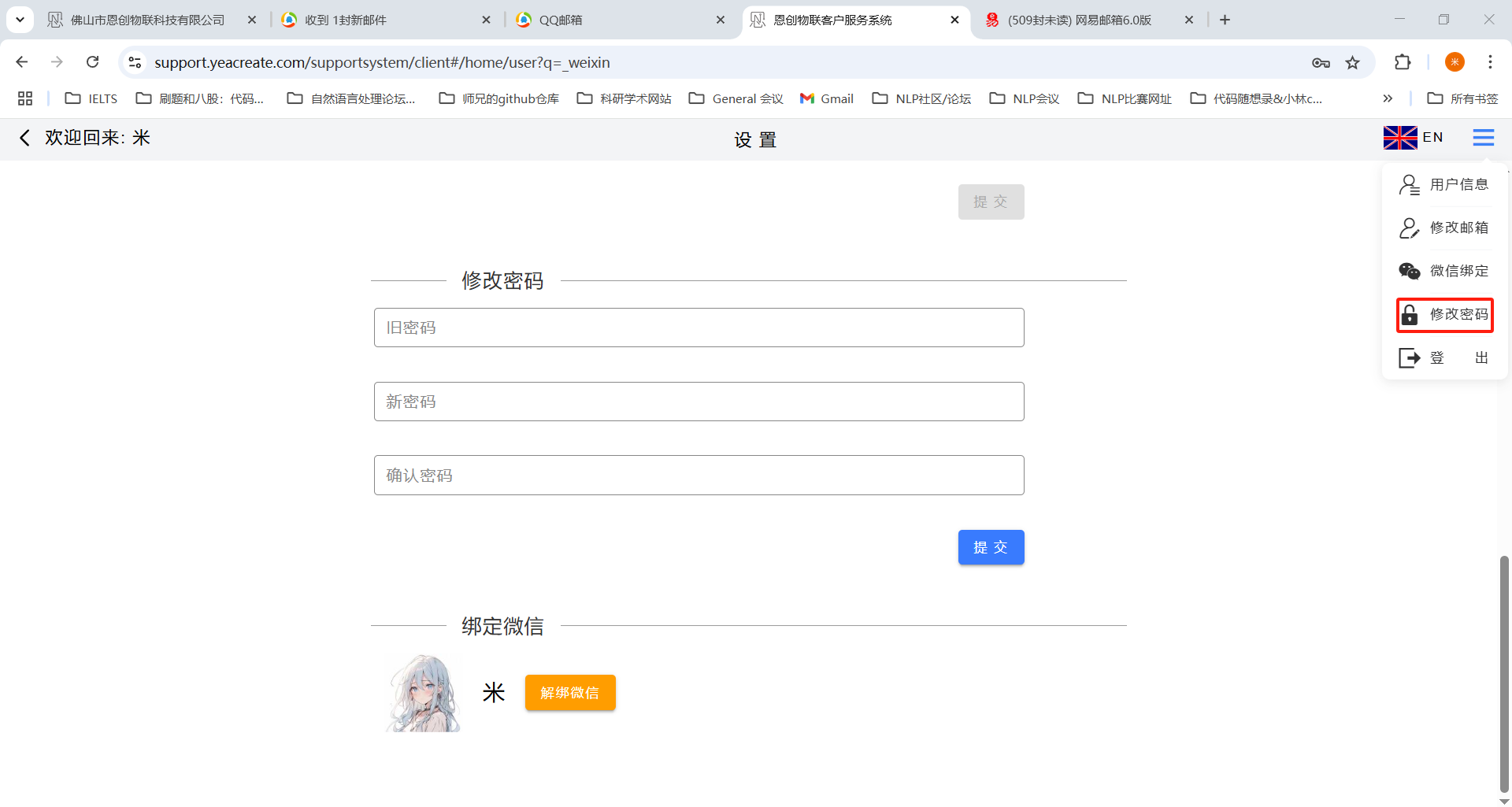Screen dimensions: 1512x807
Task: Bookmark this page with the star icon
Action: [1352, 63]
